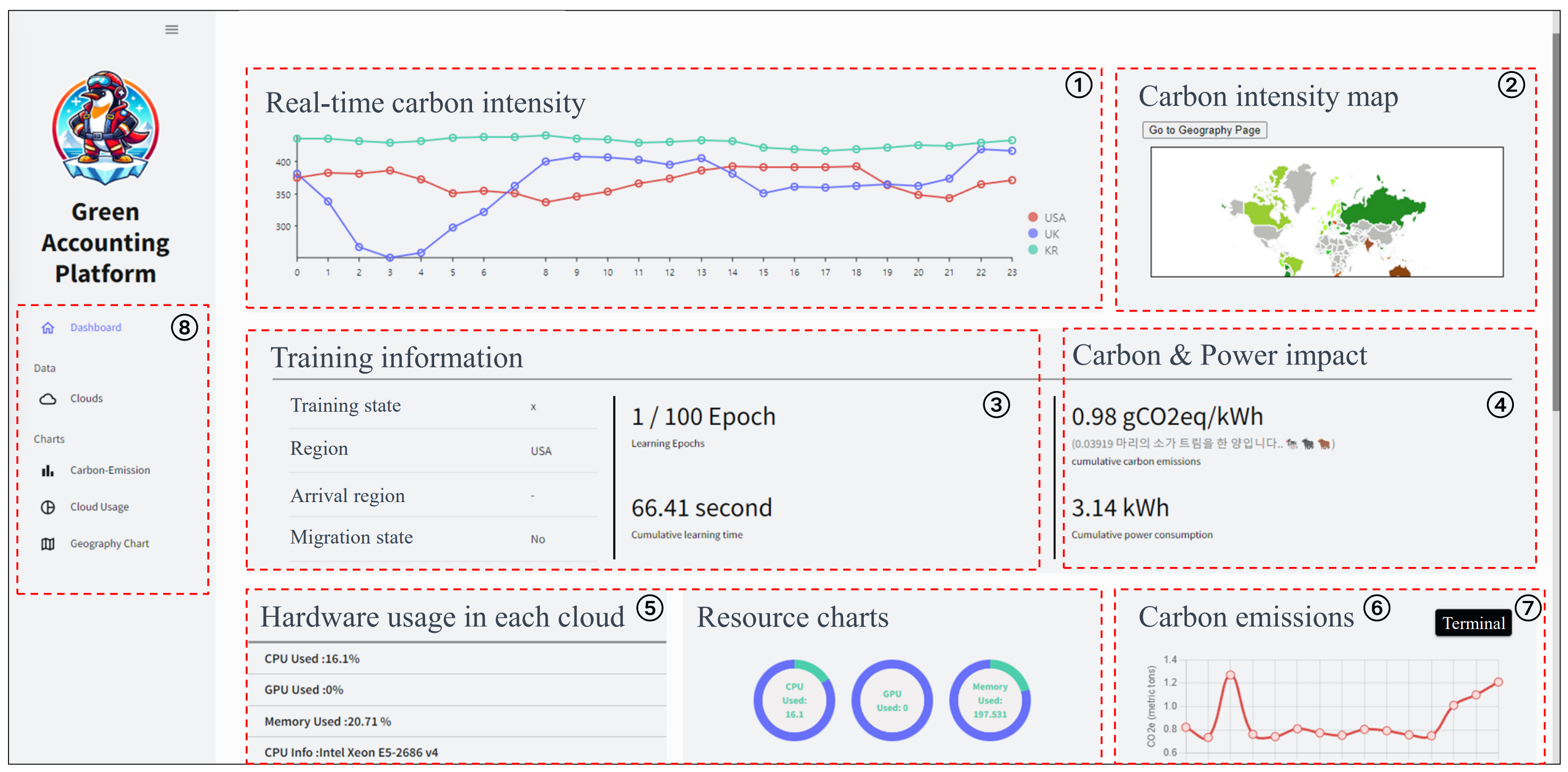This screenshot has width=1568, height=772.
Task: Click the Go to Geography Page button
Action: 1203,130
